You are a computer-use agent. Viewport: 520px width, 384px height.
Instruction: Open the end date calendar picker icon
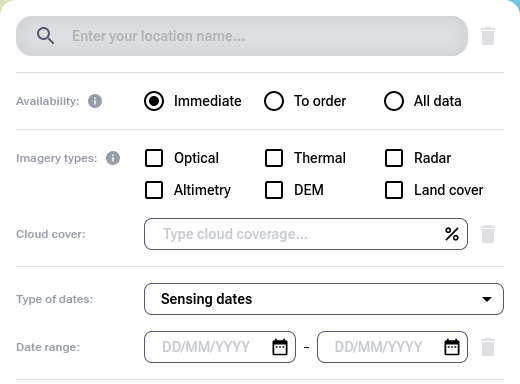[452, 347]
